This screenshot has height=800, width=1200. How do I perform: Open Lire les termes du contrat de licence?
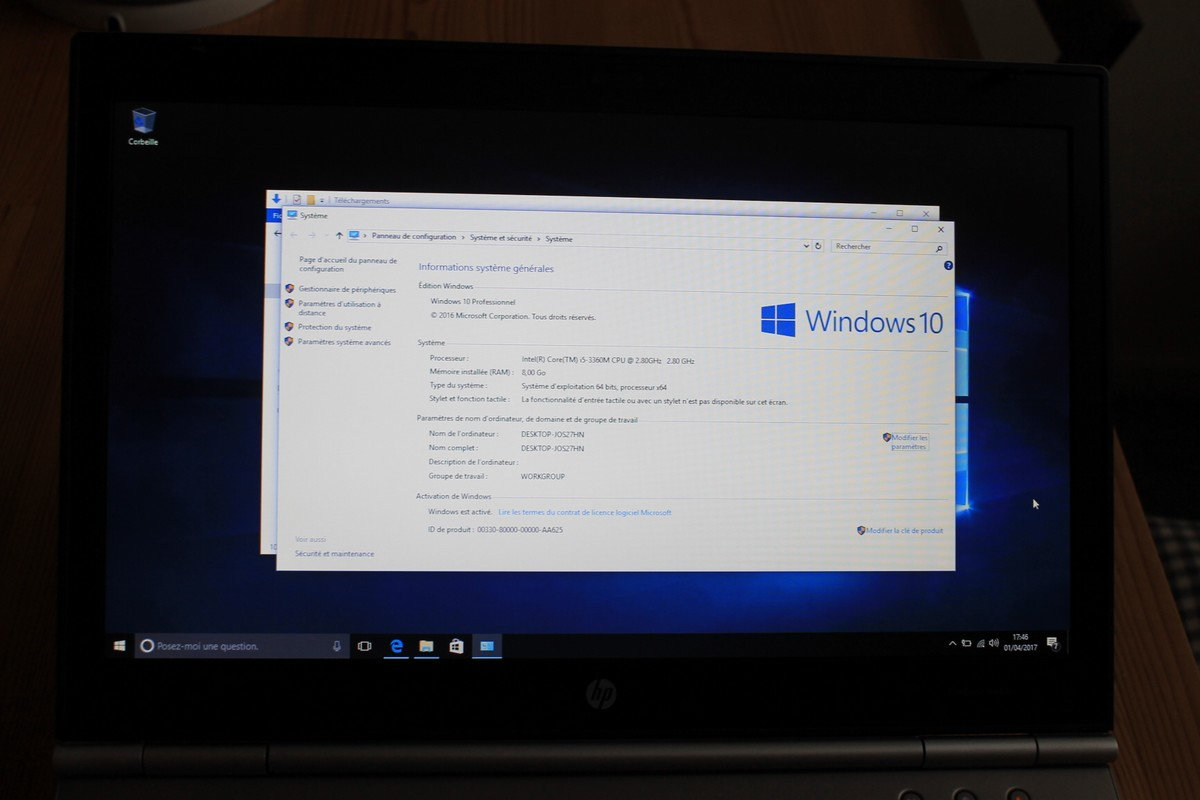[585, 512]
